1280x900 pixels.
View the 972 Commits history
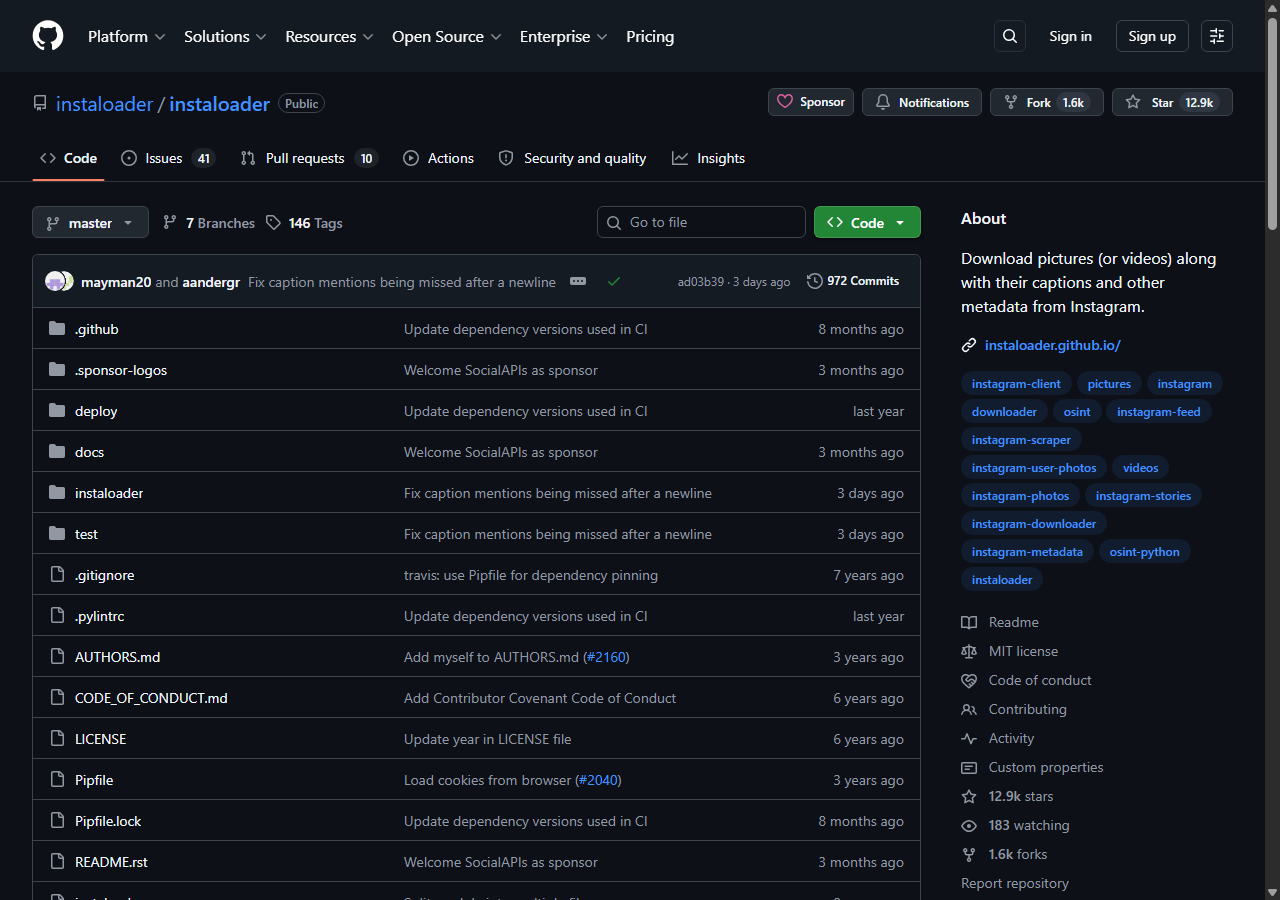pos(853,281)
